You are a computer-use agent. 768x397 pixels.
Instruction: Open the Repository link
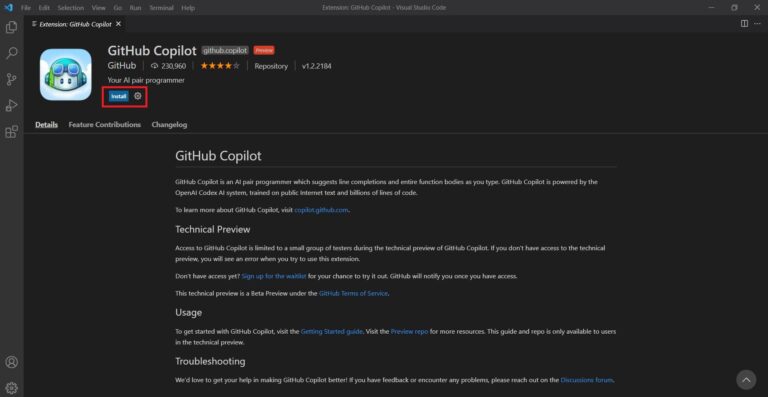pos(271,66)
